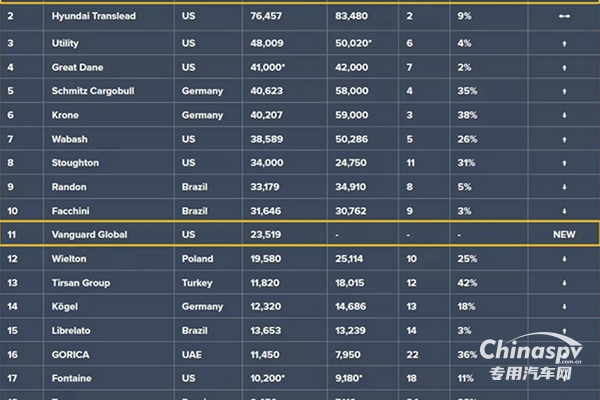600x400 pixels.
Task: Click the Tirsan Group trend arrow
Action: pos(565,284)
